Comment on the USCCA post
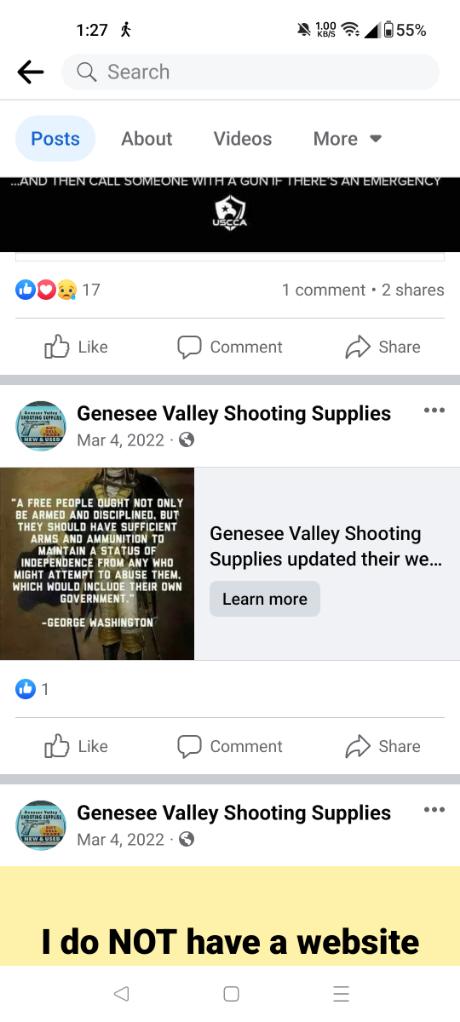Image resolution: width=460 pixels, height=1022 pixels. click(230, 347)
